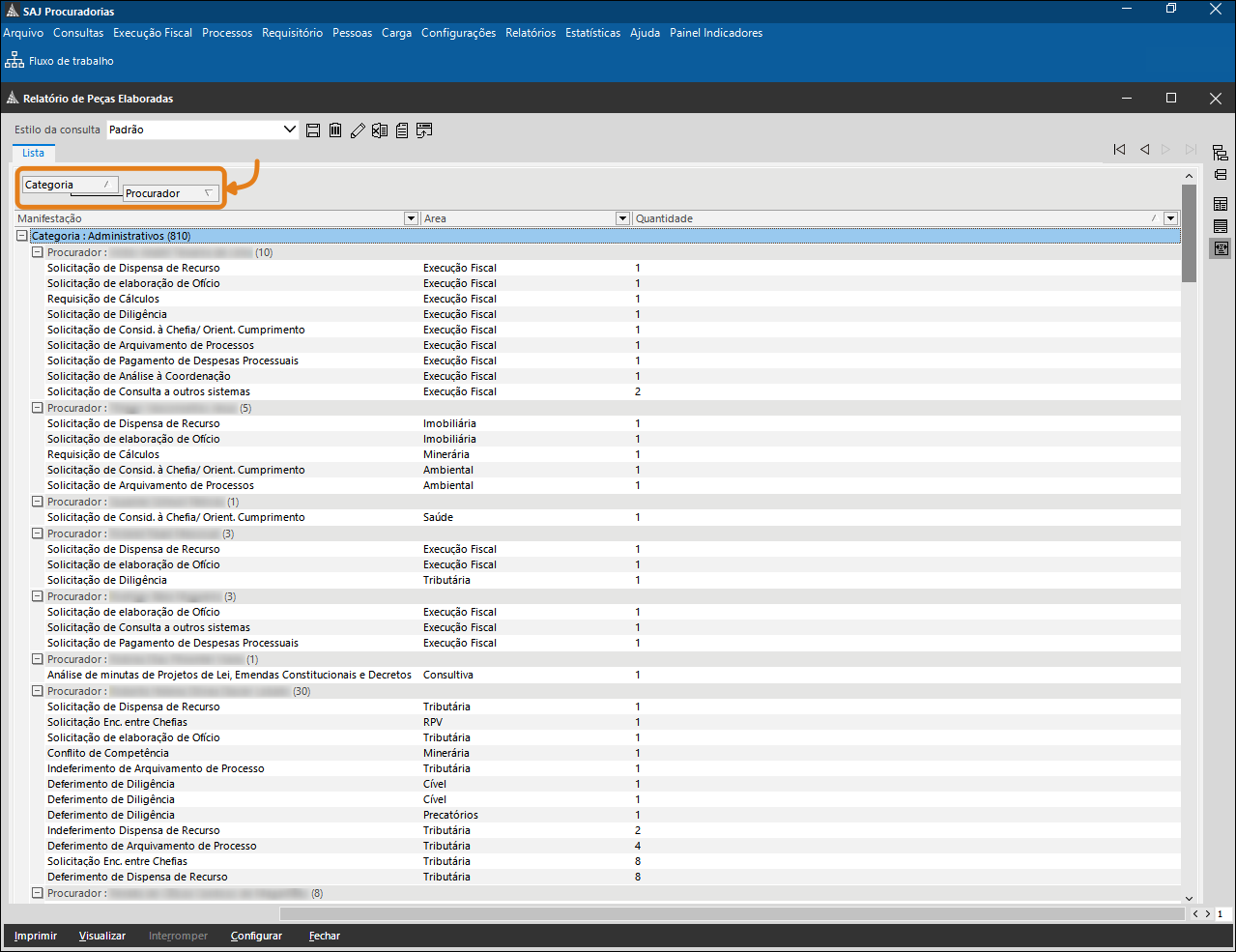Click the save query style floppy icon
Screen dimensions: 1236x952
point(313,130)
